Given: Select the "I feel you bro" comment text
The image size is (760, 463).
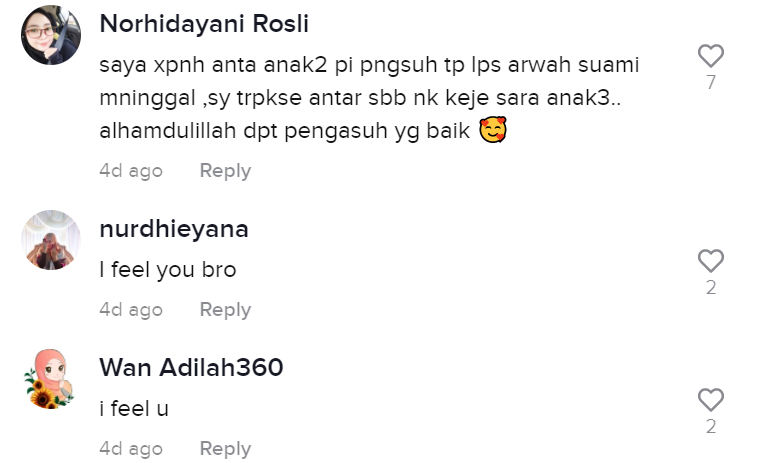Looking at the screenshot, I should click(x=168, y=270).
